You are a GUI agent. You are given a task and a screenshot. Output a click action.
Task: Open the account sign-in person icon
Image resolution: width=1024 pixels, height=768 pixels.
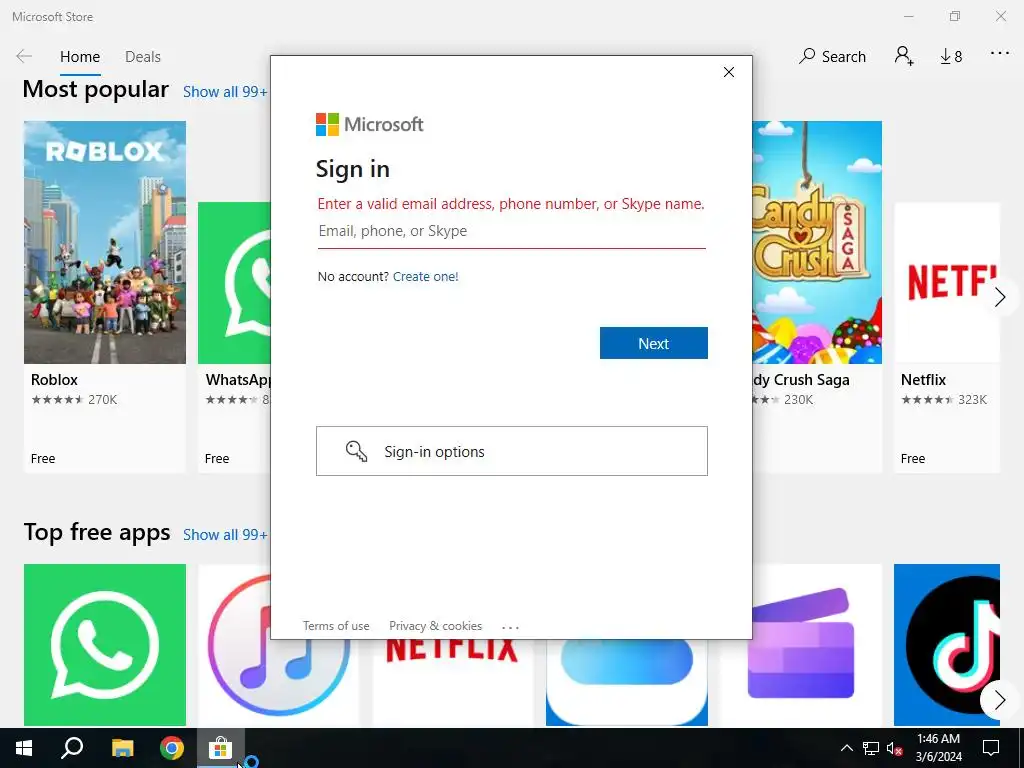[904, 56]
